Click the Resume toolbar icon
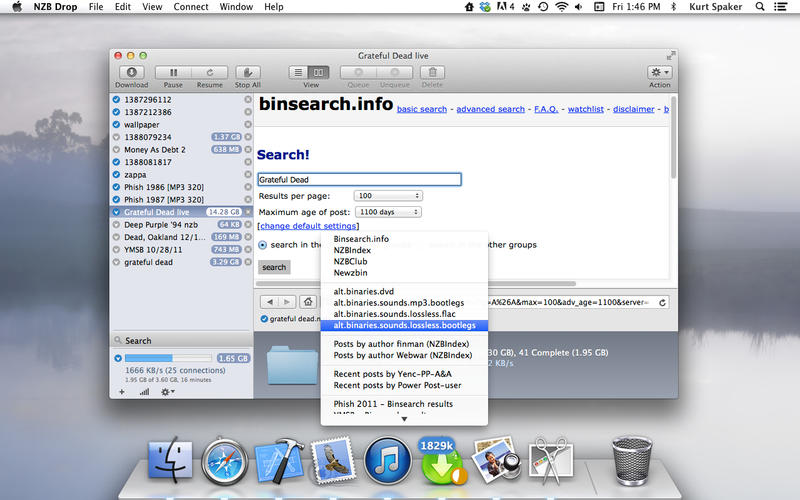This screenshot has height=500, width=800. coord(210,72)
